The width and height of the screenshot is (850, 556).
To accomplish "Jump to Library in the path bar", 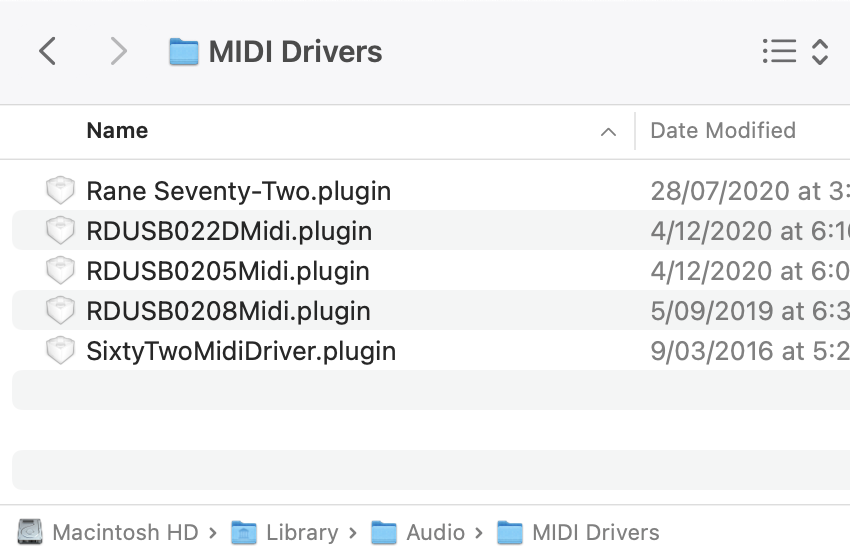I will pyautogui.click(x=302, y=533).
